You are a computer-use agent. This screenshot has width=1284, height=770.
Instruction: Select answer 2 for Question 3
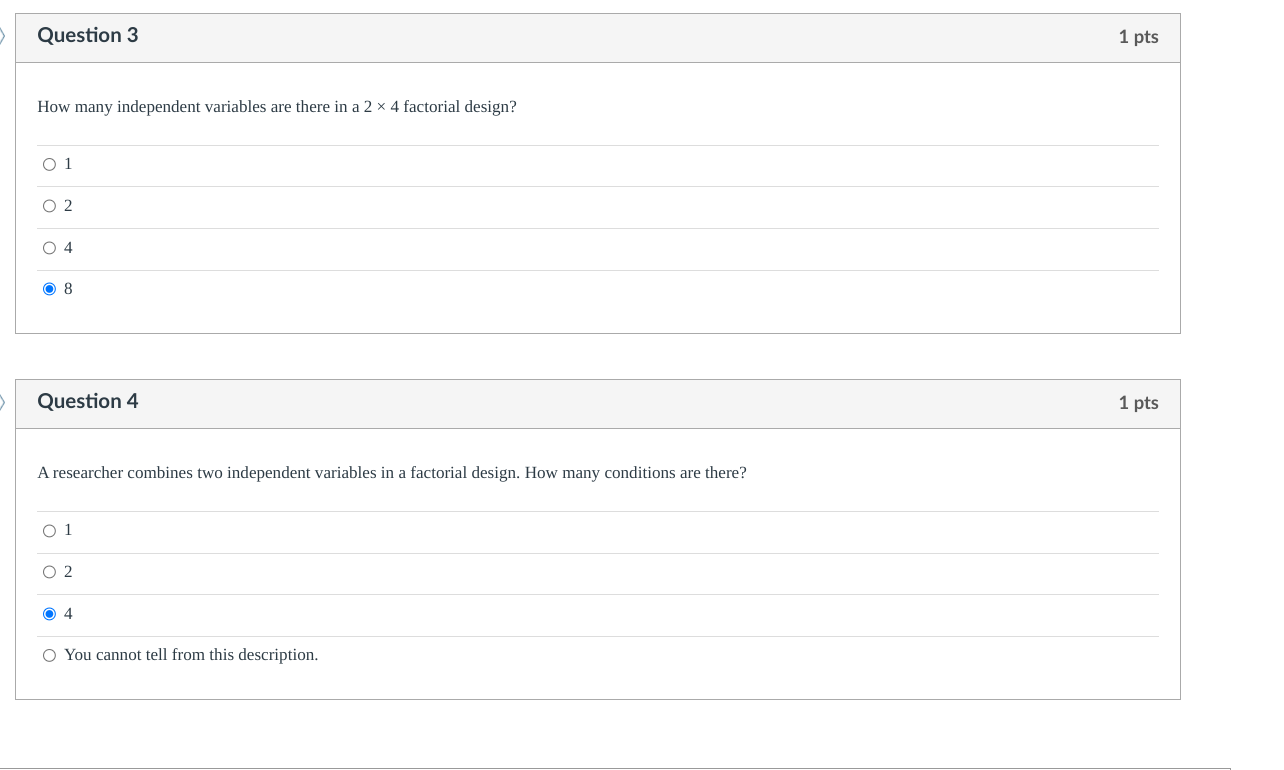tap(49, 206)
